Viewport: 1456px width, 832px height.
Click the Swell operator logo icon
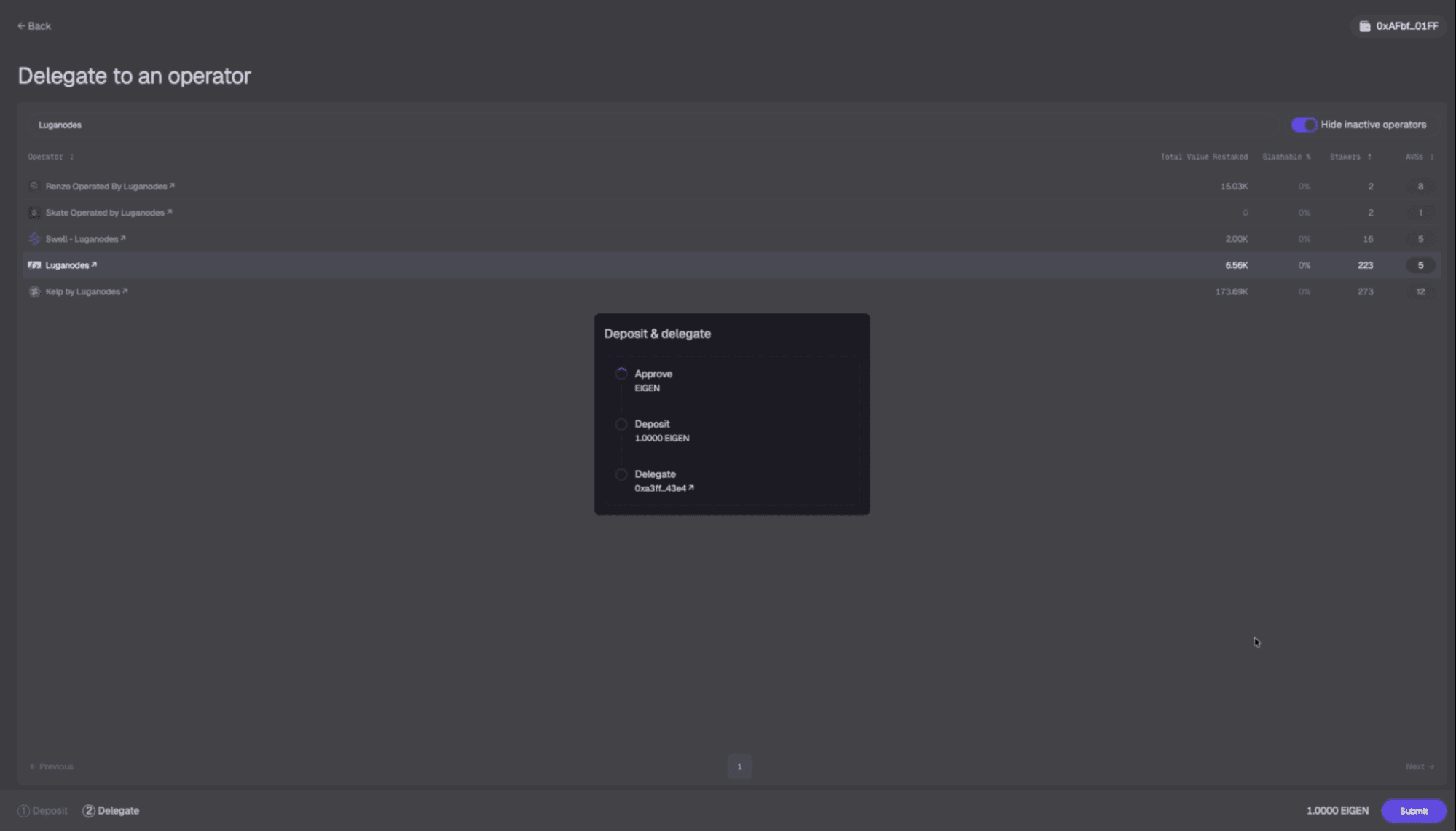pyautogui.click(x=34, y=239)
